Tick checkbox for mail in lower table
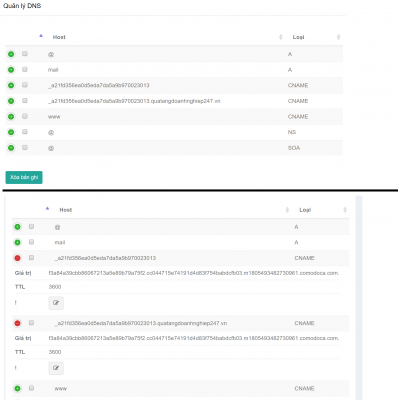 click(31, 242)
